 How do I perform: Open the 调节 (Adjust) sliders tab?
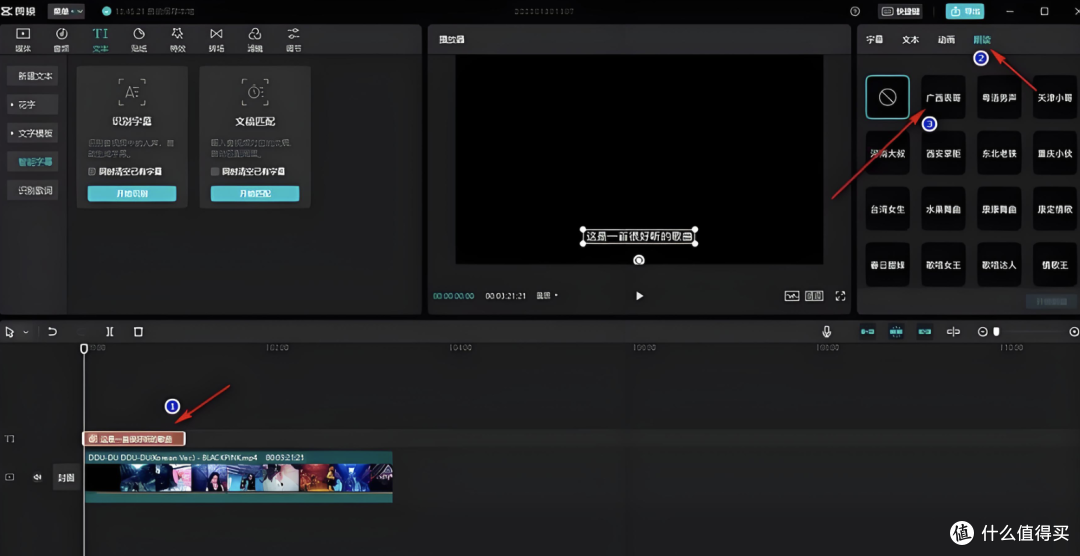pyautogui.click(x=293, y=40)
